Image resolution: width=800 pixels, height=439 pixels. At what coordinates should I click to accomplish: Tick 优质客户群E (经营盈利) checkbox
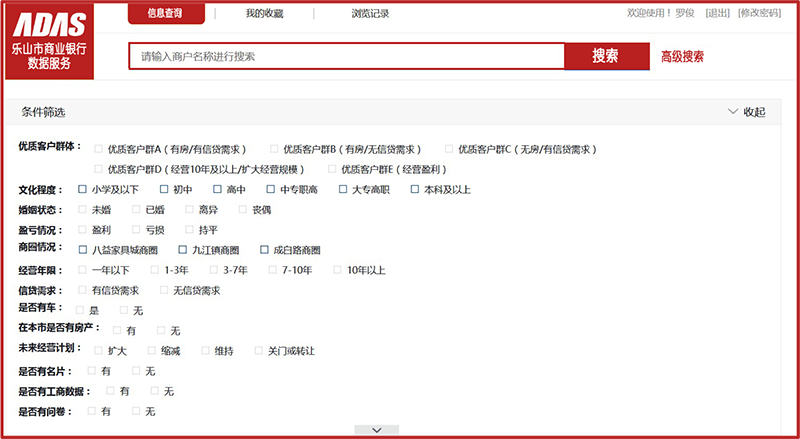(332, 169)
